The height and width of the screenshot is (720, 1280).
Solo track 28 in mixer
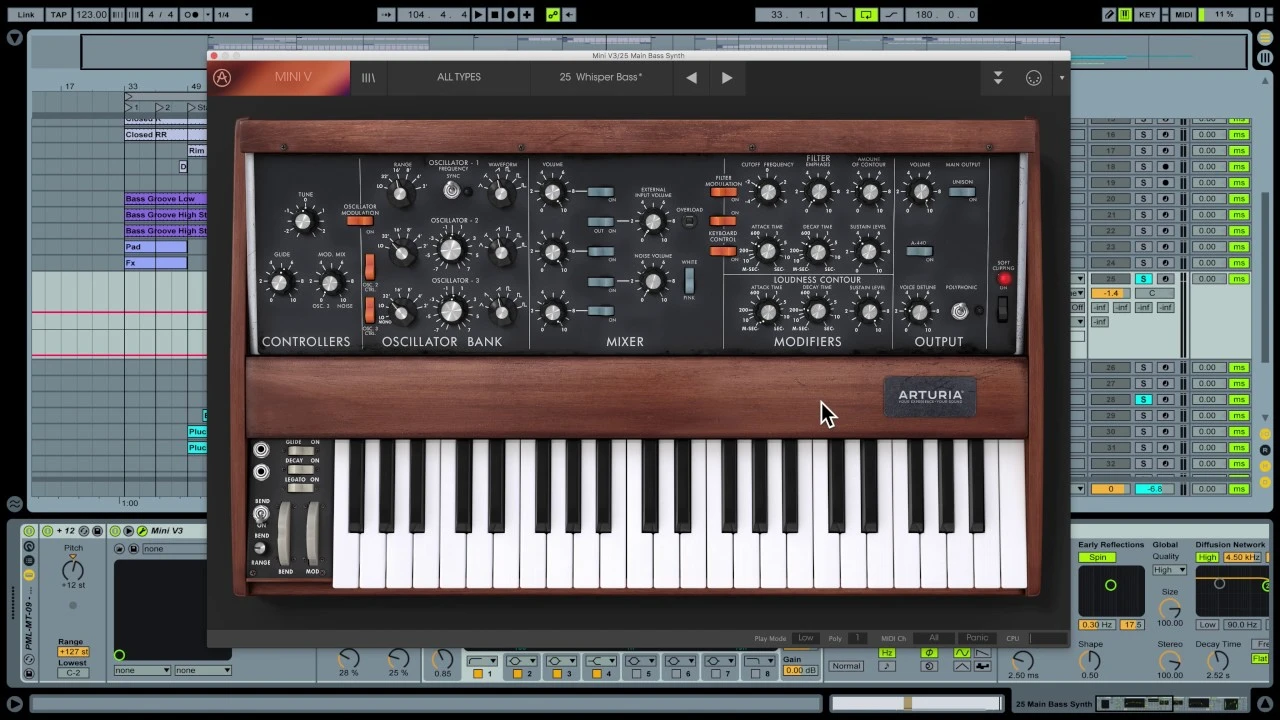click(x=1144, y=399)
